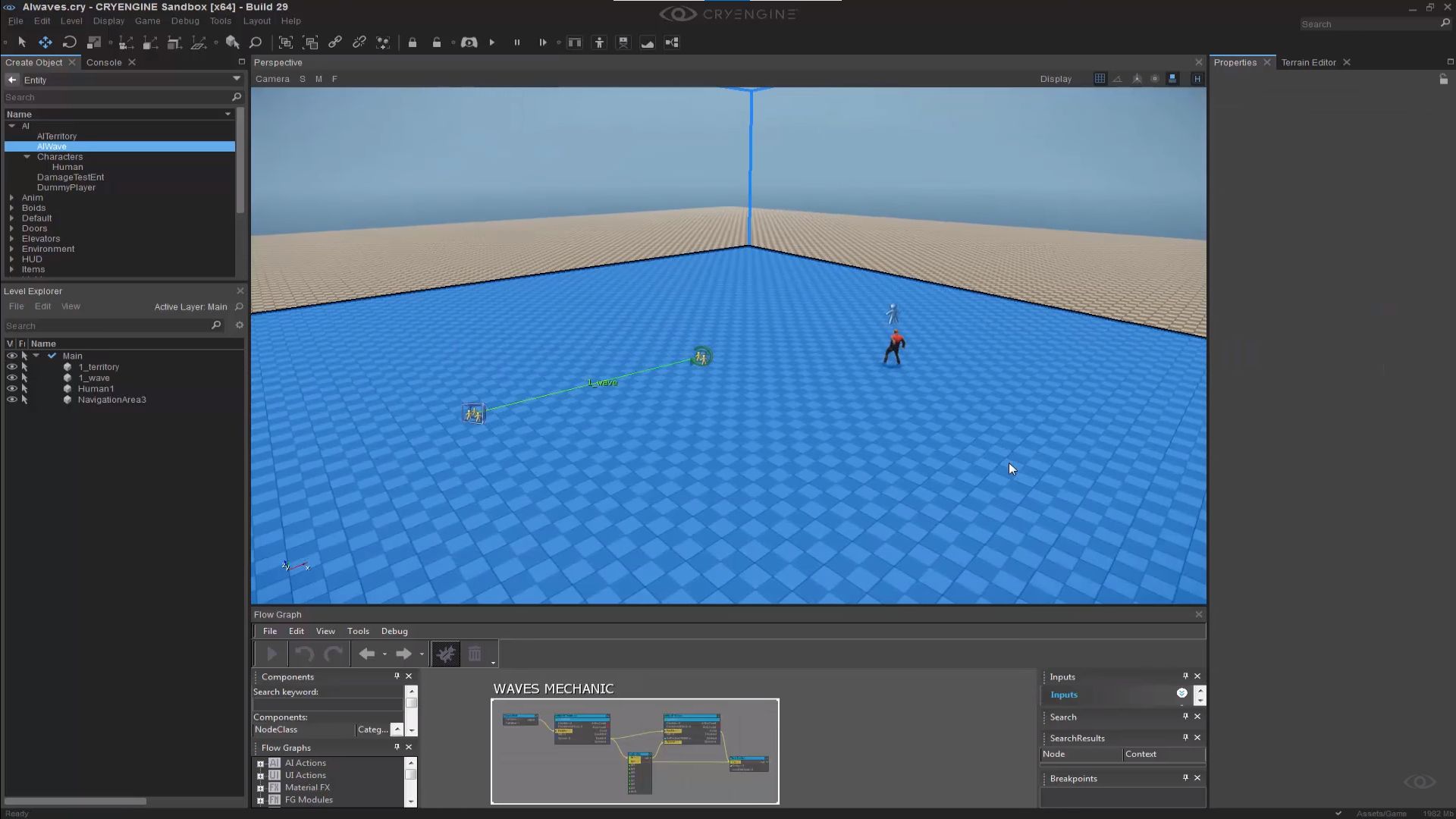Click Debug in the Flow Graph menu
Viewport: 1456px width, 819px height.
tap(394, 630)
